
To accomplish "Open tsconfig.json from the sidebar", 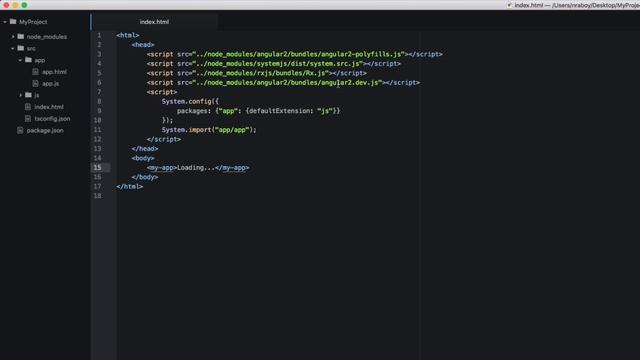I will 52,119.
